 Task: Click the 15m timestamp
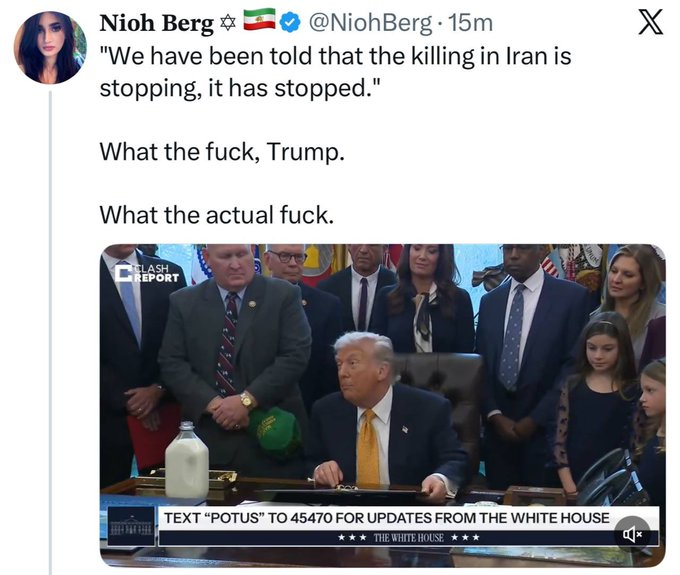tap(470, 22)
